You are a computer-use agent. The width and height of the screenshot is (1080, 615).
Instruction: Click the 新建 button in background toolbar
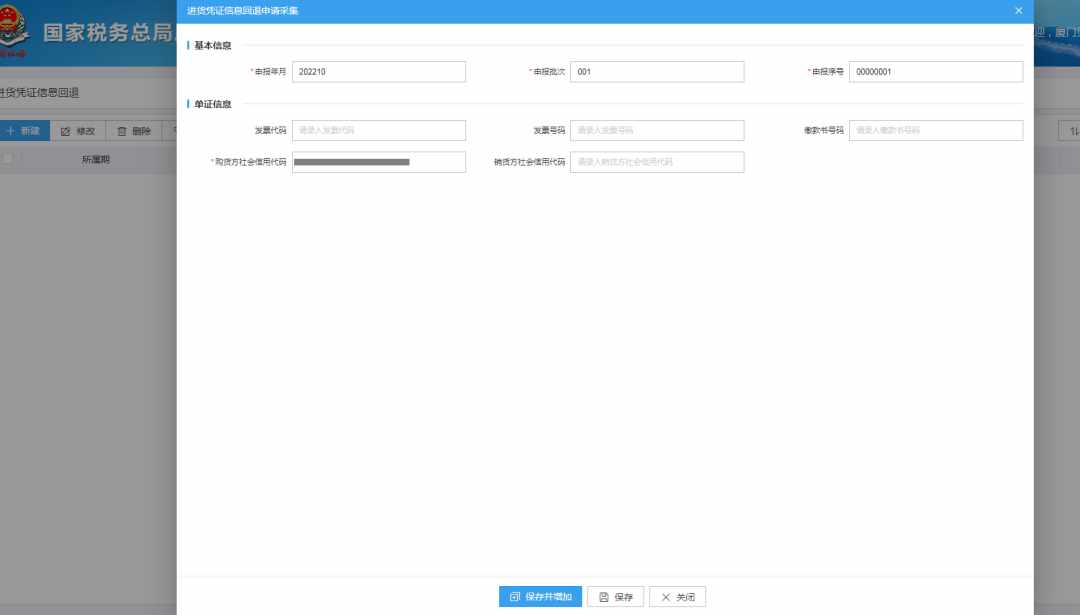pos(24,131)
